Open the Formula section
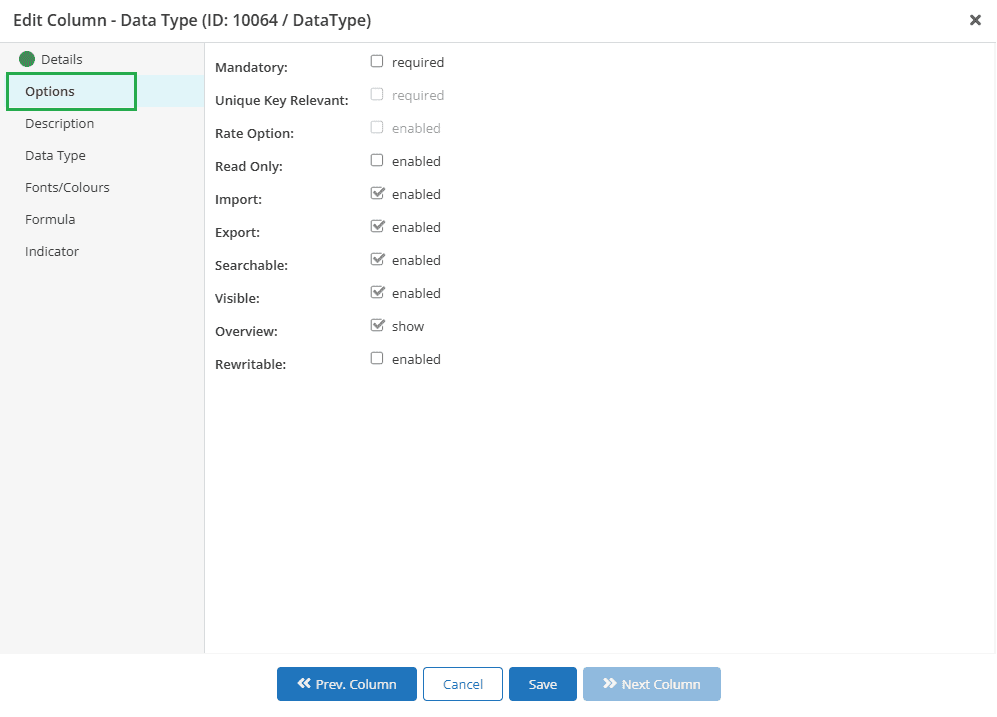997x717 pixels. tap(50, 219)
